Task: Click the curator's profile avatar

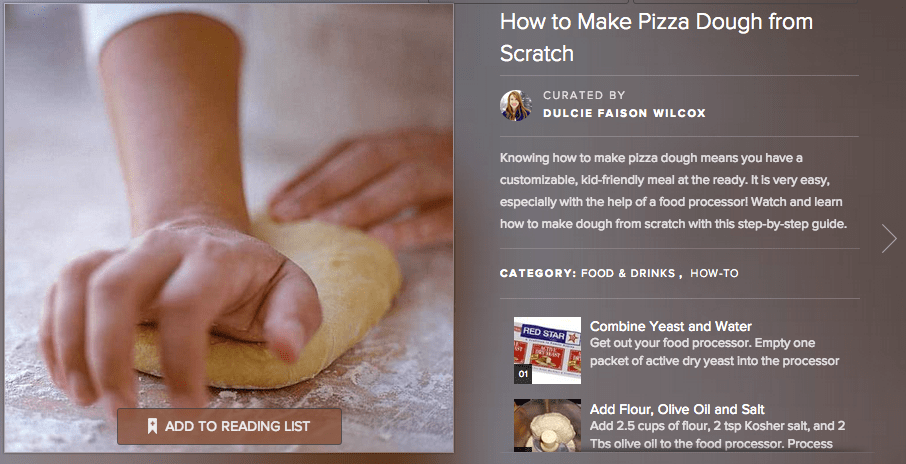Action: 515,105
